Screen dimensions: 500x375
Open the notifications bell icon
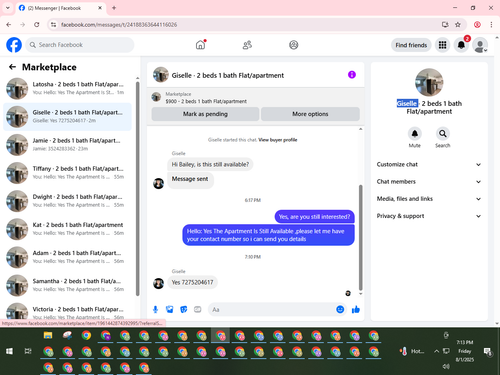pyautogui.click(x=461, y=45)
